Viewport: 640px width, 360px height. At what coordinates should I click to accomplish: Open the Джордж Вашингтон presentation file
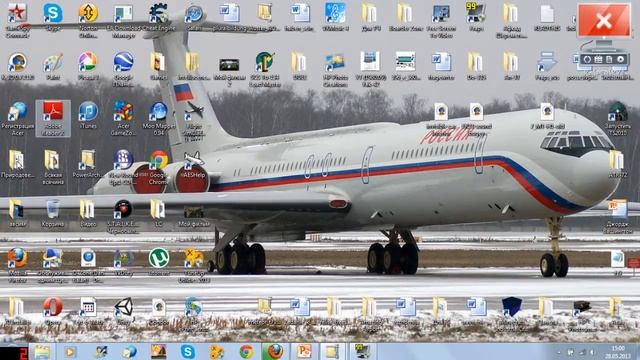click(x=617, y=216)
